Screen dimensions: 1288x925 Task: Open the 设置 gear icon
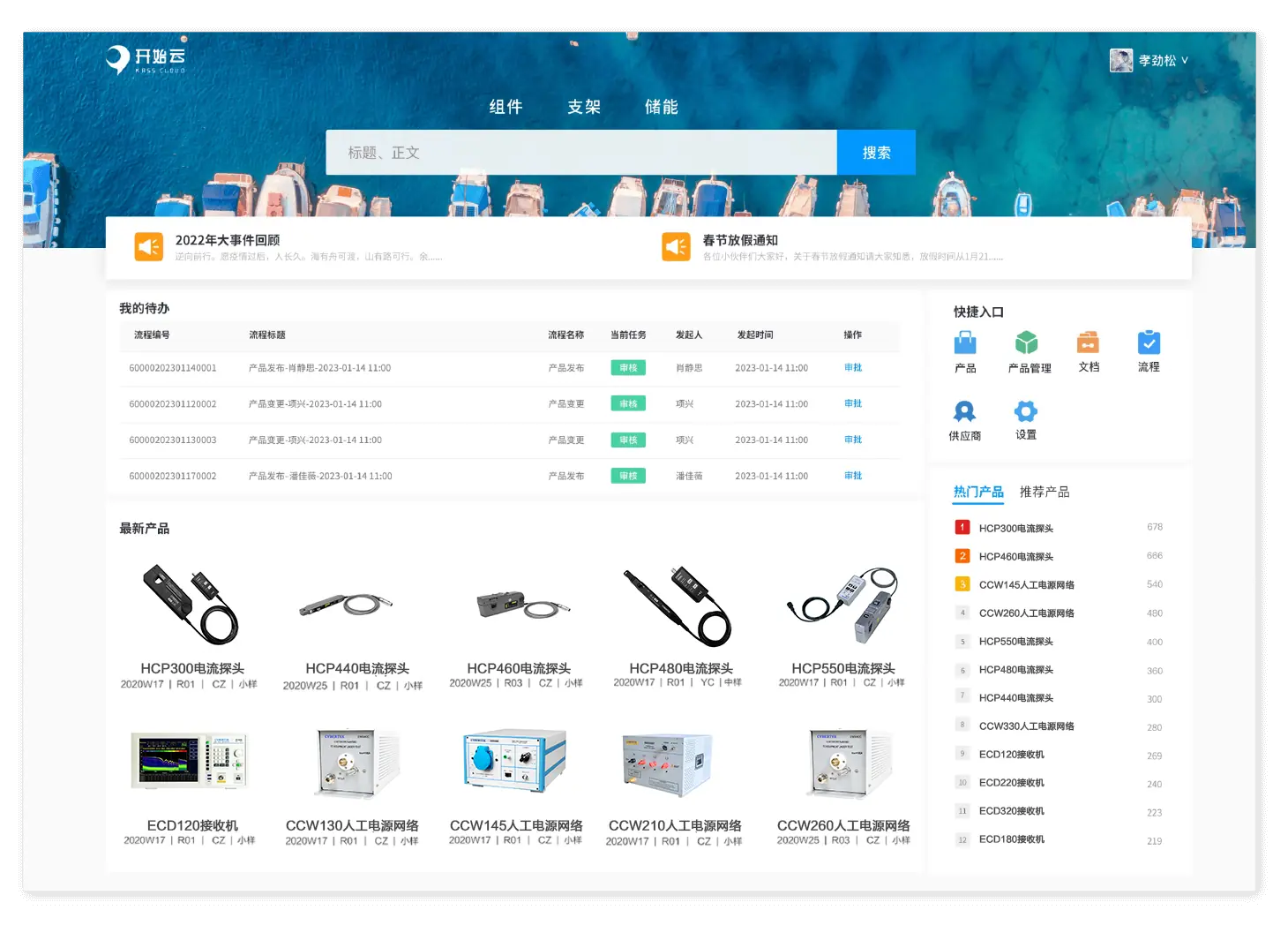click(1026, 411)
